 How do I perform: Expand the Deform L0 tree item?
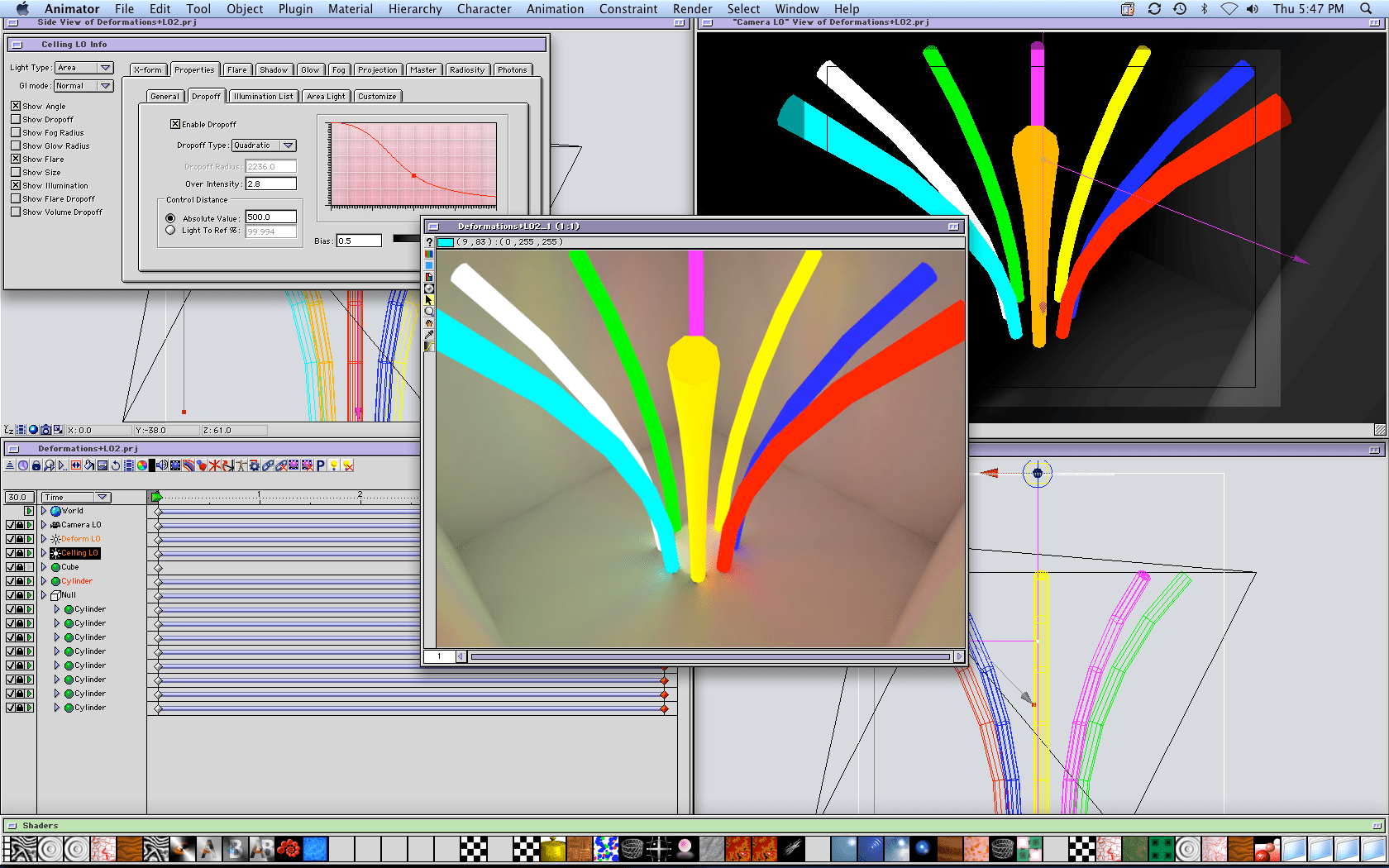pos(44,539)
